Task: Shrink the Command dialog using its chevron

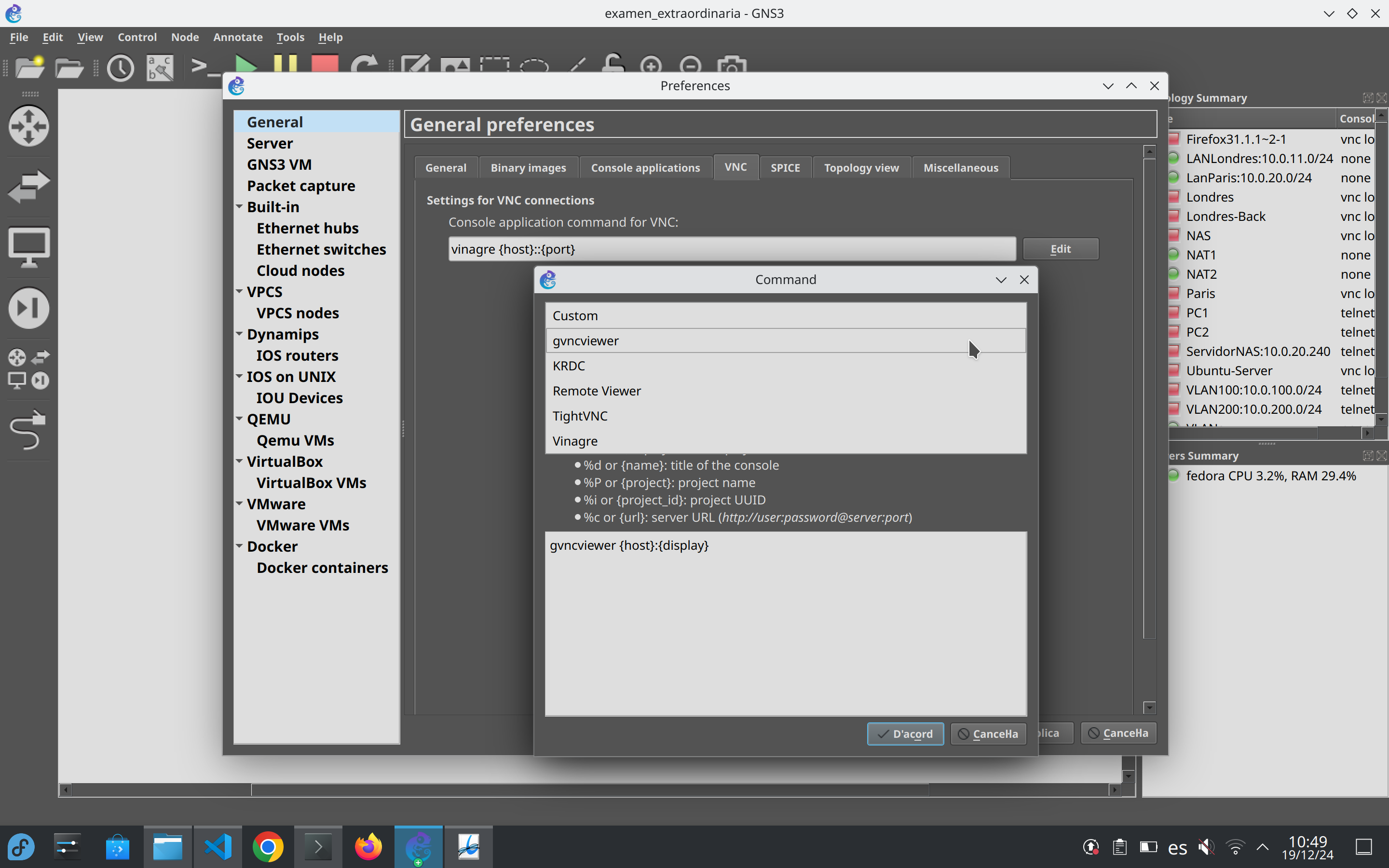Action: [x=1001, y=280]
